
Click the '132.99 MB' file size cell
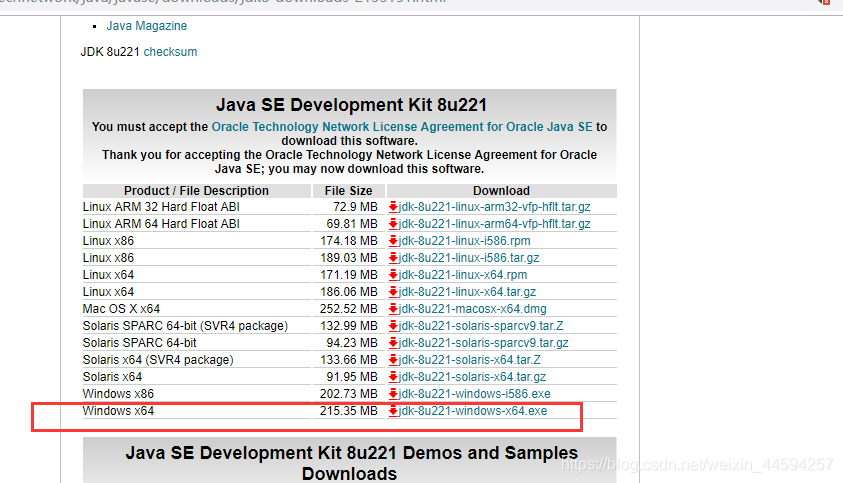[348, 326]
